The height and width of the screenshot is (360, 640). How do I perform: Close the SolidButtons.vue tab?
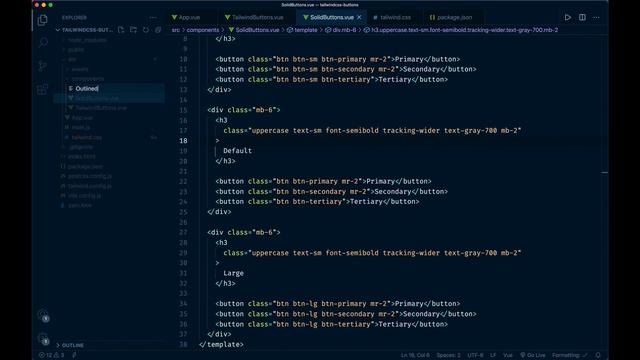(359, 17)
